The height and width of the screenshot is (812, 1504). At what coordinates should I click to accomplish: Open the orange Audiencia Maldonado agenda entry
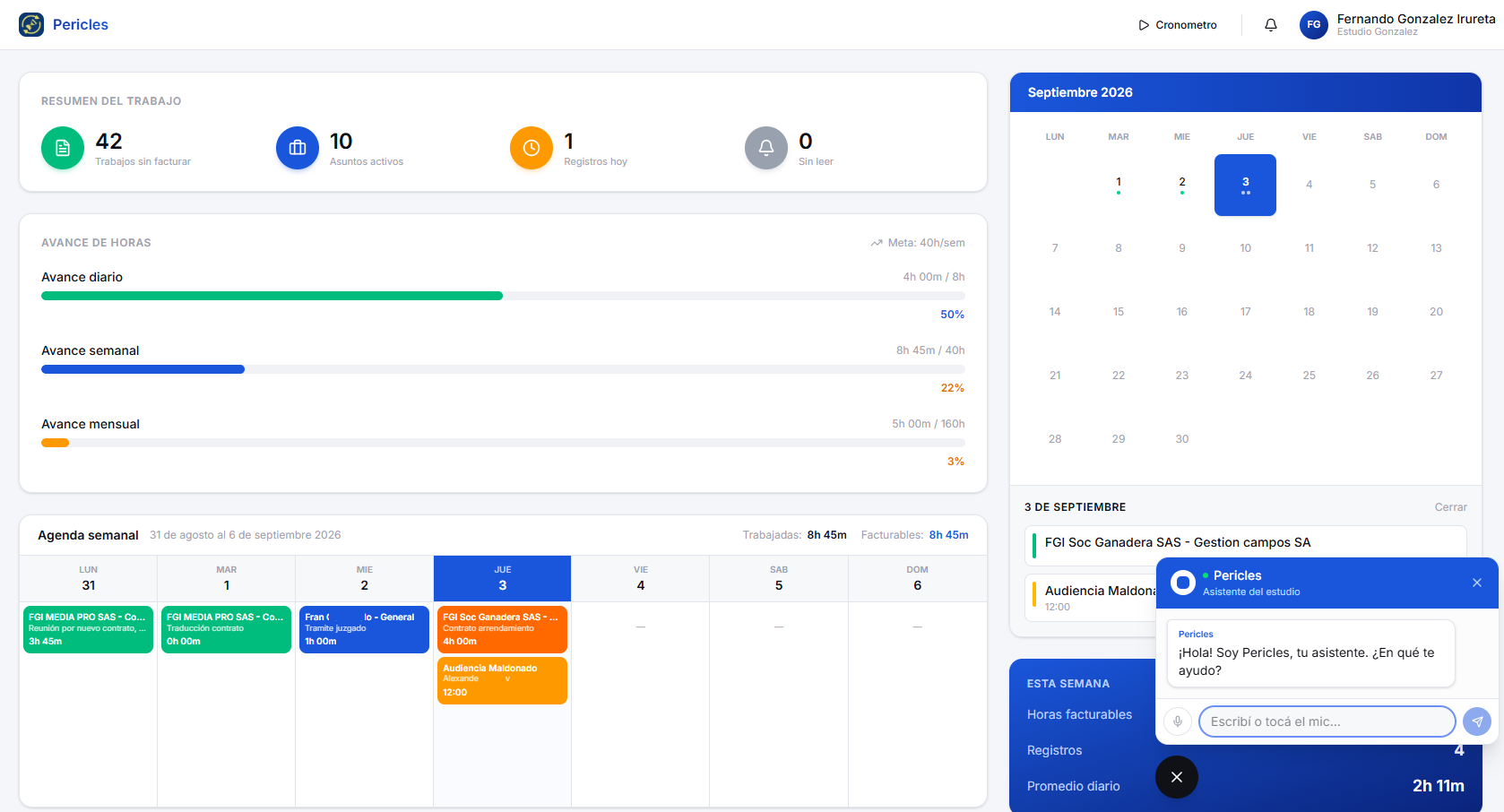(x=502, y=680)
